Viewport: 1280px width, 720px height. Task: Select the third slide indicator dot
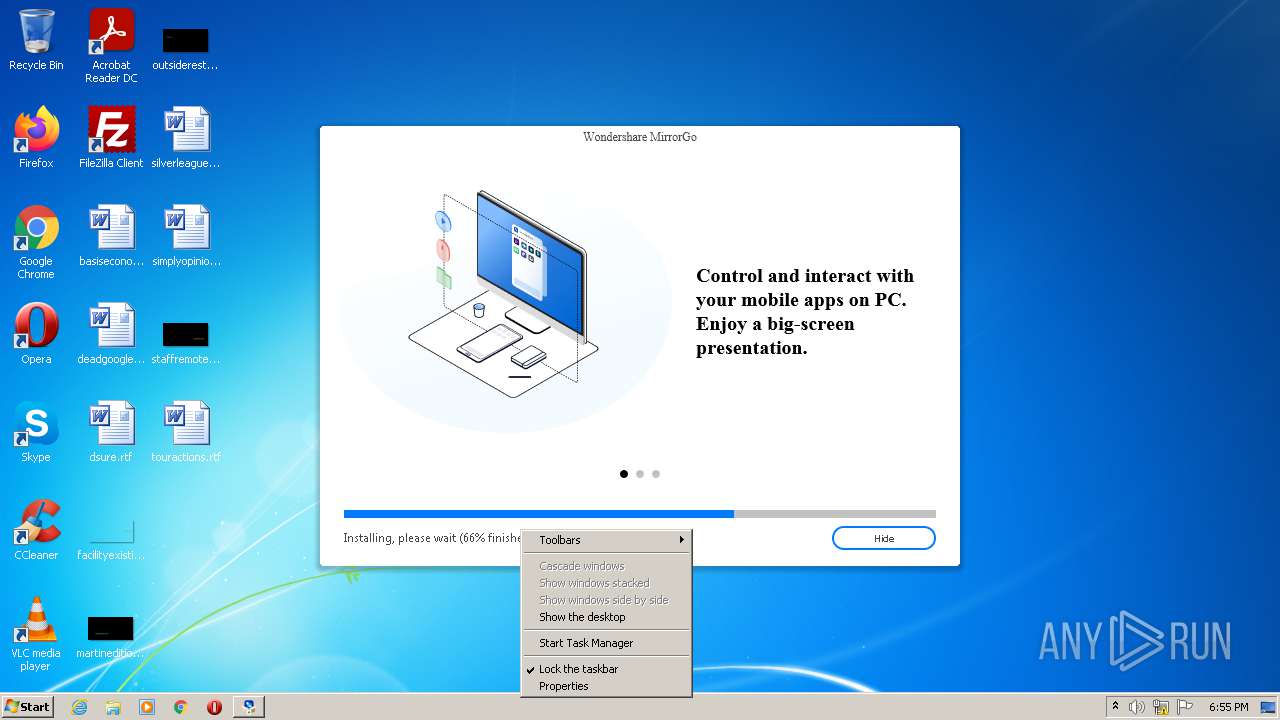(656, 474)
